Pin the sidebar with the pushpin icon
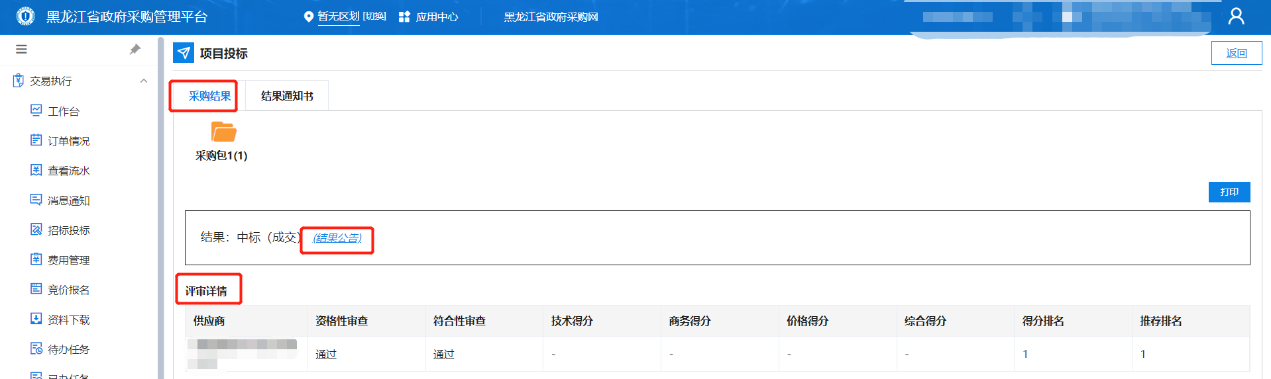 click(135, 49)
